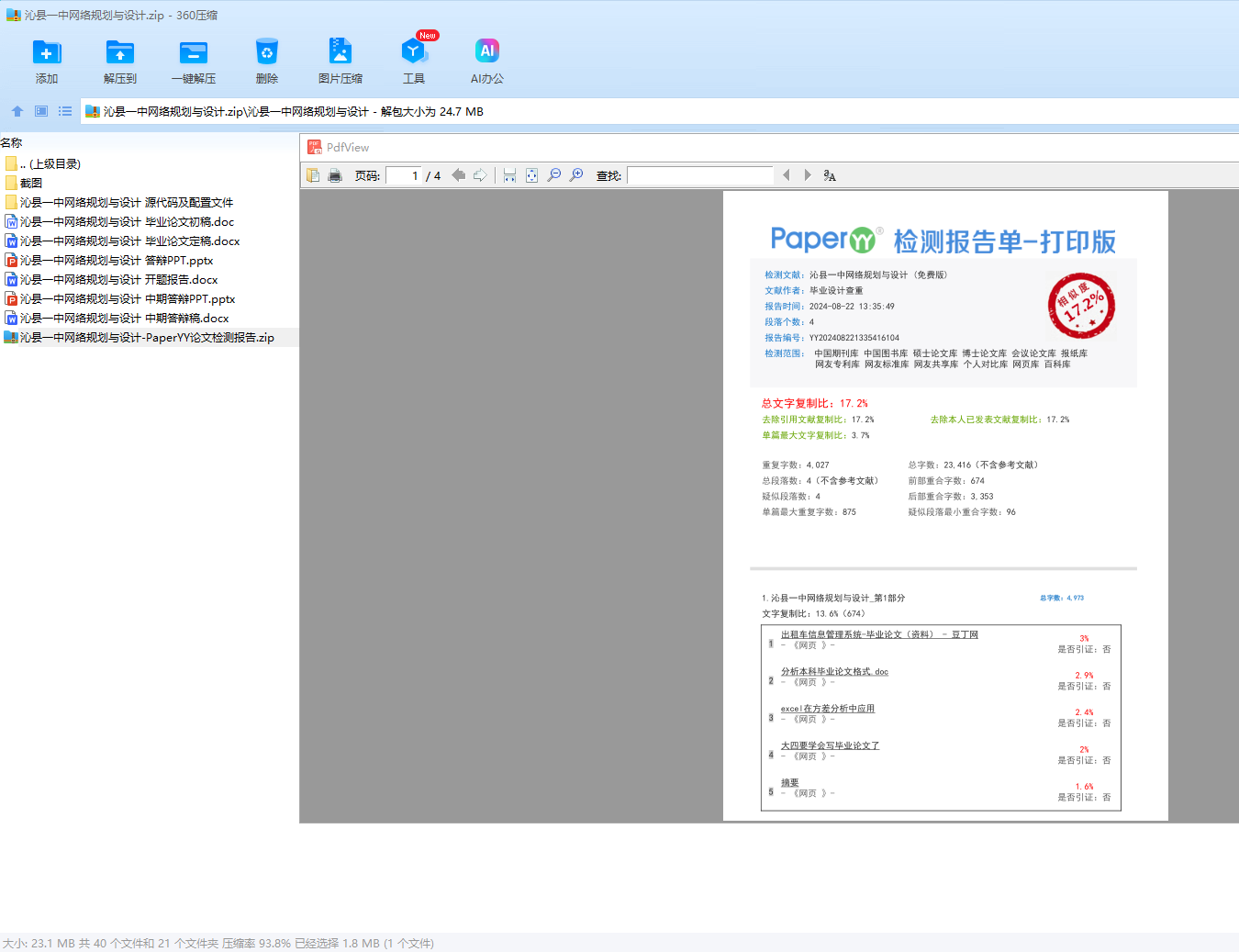Viewport: 1239px width, 952px height.
Task: Find the previous search match
Action: click(786, 175)
